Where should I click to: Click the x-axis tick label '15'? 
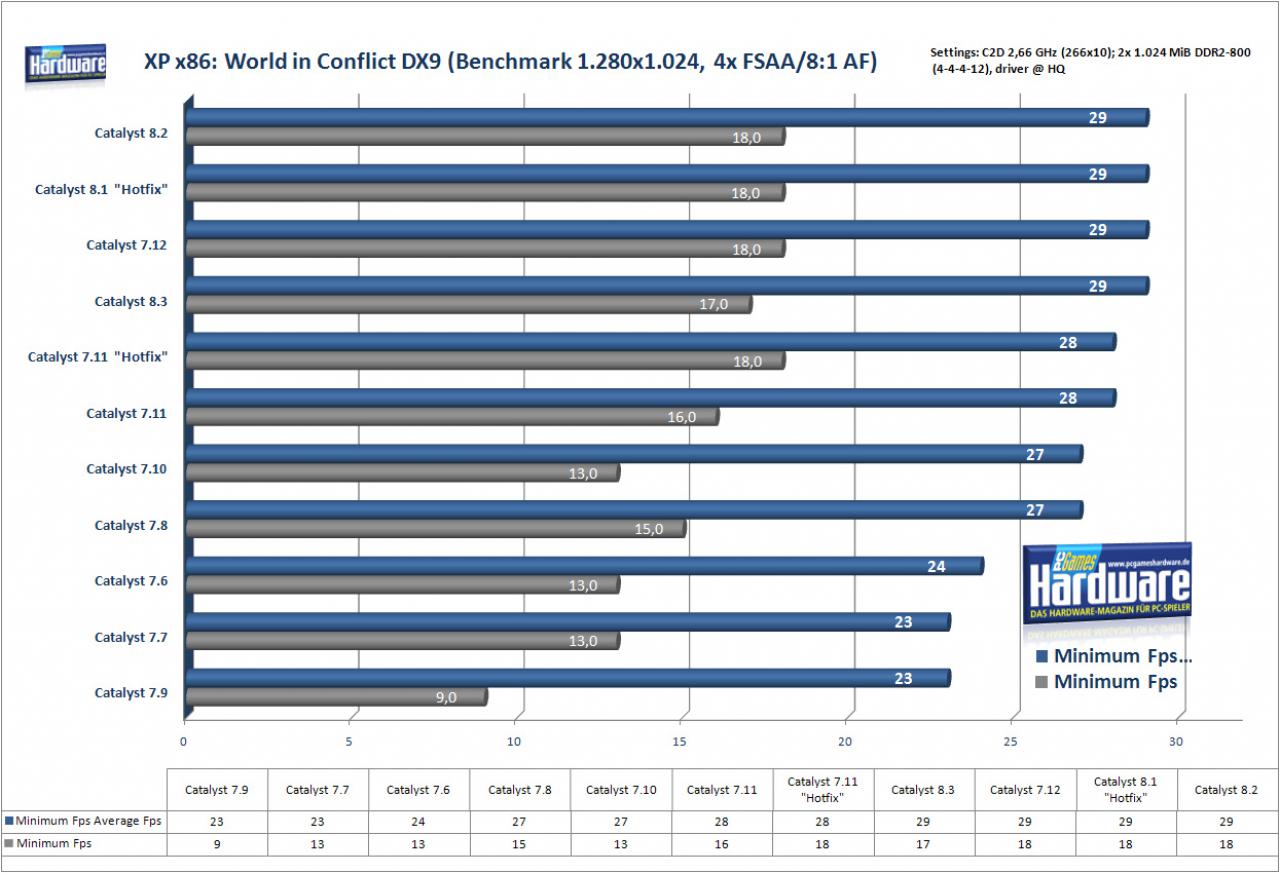[681, 742]
